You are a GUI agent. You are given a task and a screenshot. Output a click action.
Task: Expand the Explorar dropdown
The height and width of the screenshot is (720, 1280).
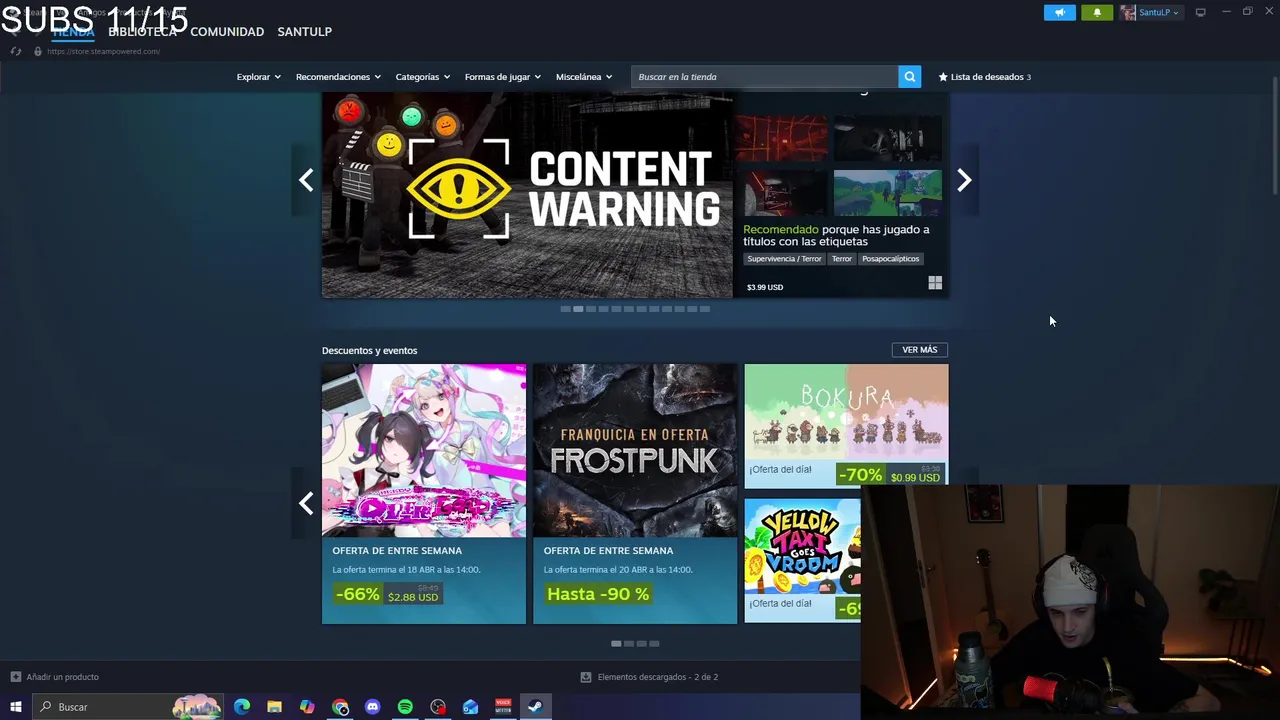(x=258, y=77)
